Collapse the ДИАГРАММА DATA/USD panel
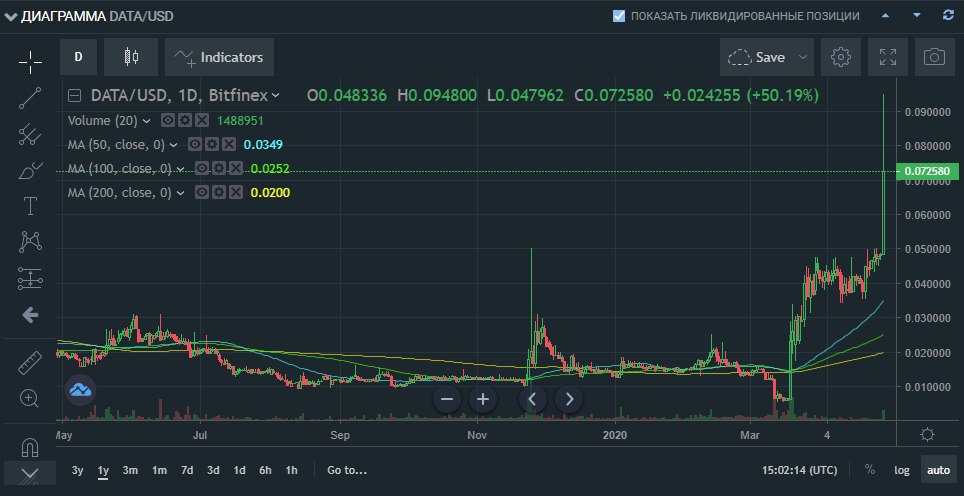This screenshot has height=496, width=964. click(x=9, y=16)
